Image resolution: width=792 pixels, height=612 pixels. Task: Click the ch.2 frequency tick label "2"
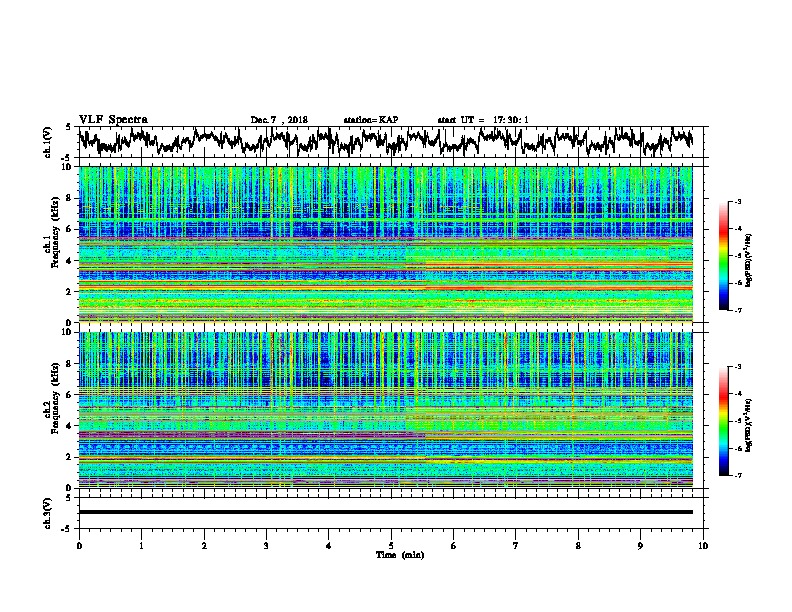pos(70,457)
